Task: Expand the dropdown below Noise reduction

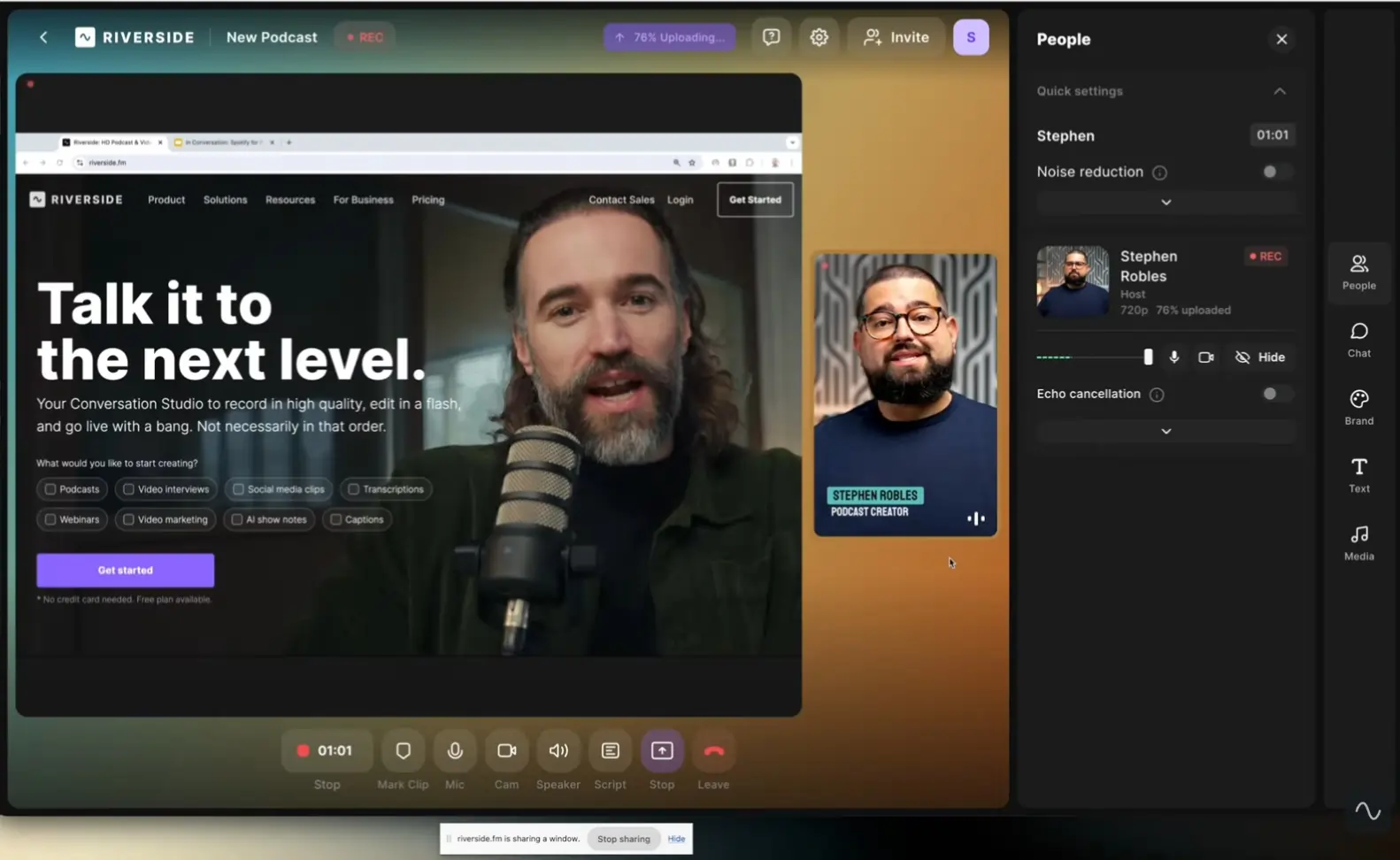Action: coord(1166,203)
